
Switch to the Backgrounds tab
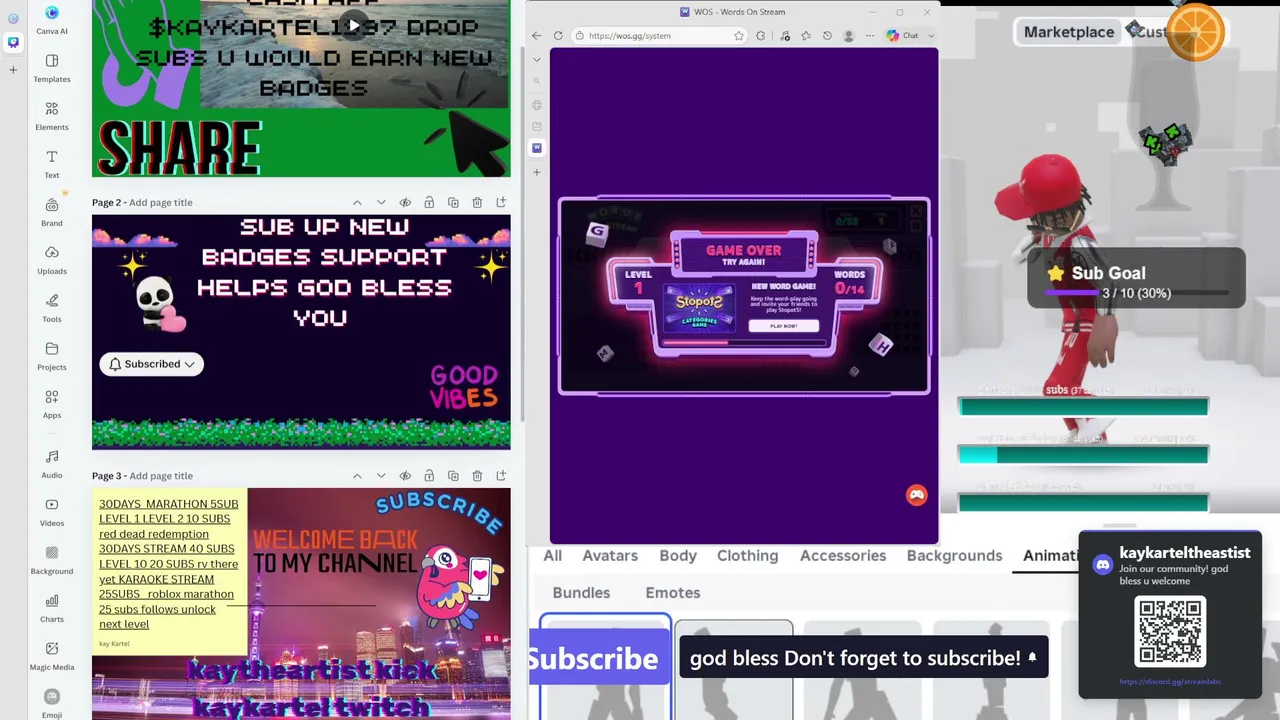[x=954, y=555]
